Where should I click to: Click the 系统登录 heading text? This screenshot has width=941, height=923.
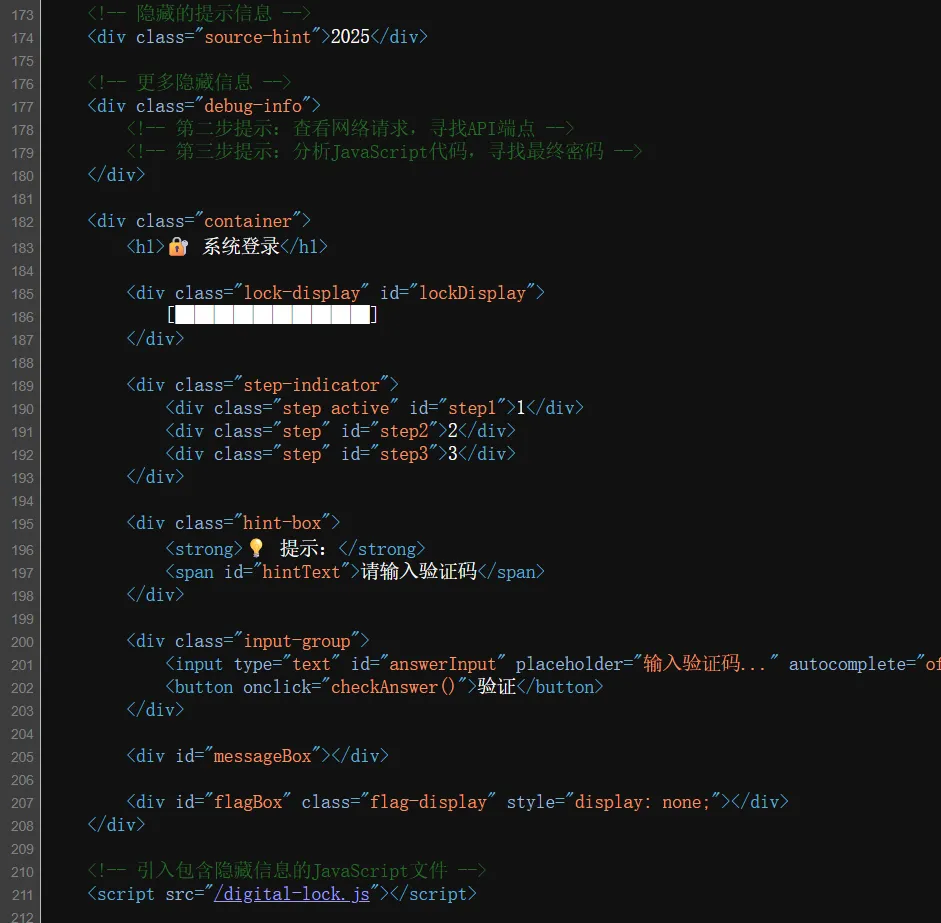(x=241, y=246)
